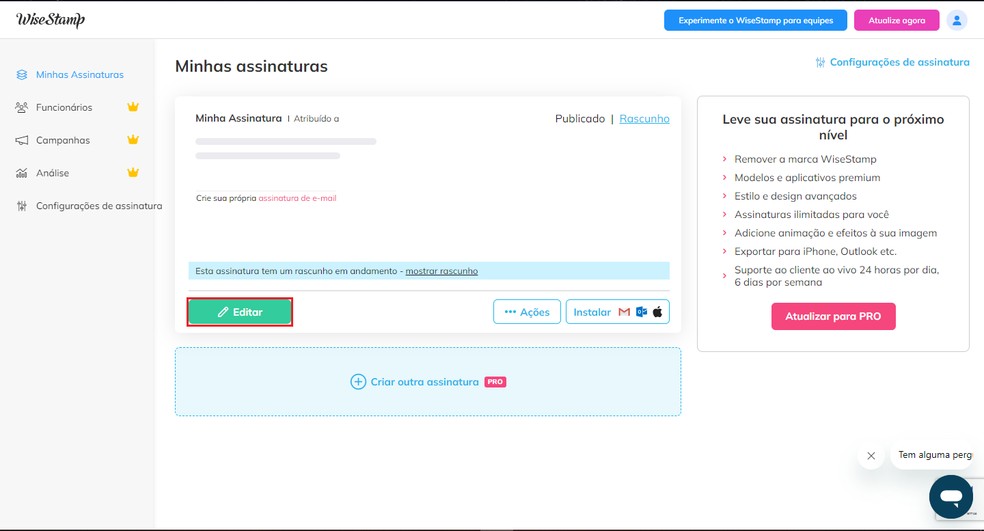The width and height of the screenshot is (984, 531).
Task: Click the Tem alguma pergunta chat message
Action: 935,455
